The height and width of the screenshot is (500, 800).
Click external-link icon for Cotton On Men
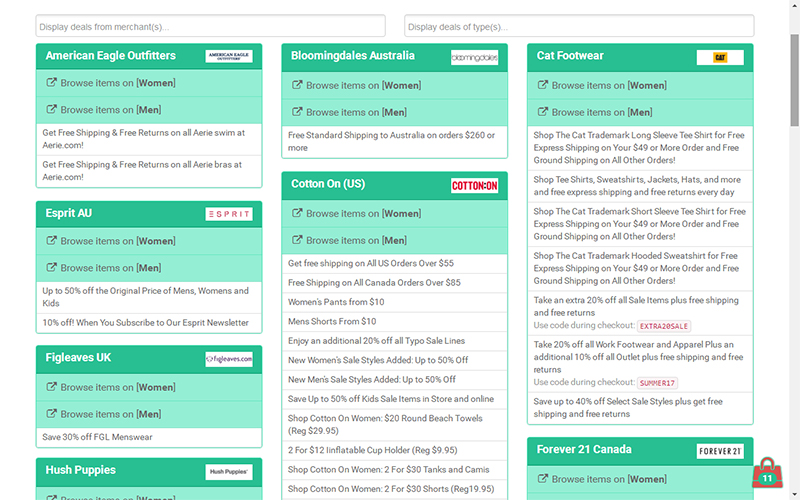pos(297,240)
